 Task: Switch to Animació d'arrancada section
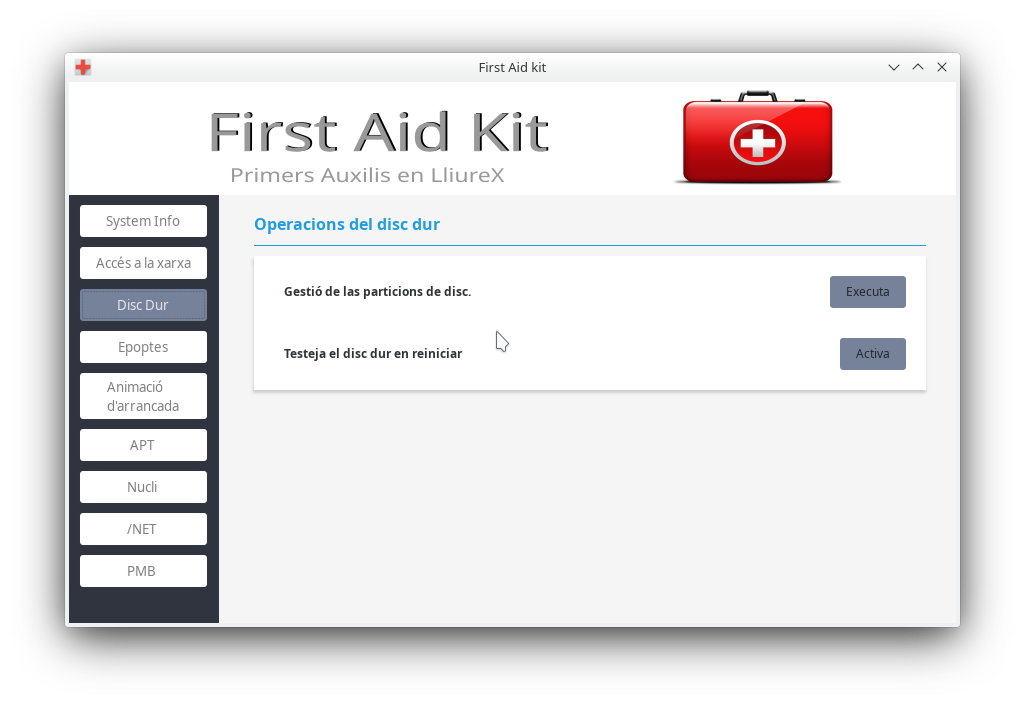143,396
